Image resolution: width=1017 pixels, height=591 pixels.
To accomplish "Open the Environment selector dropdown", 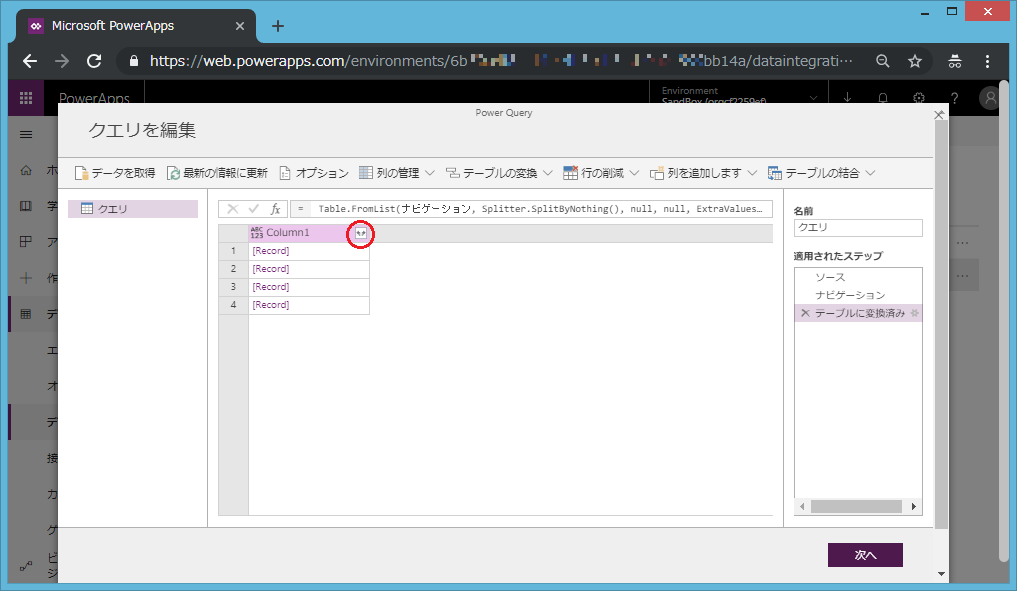I will (x=739, y=97).
